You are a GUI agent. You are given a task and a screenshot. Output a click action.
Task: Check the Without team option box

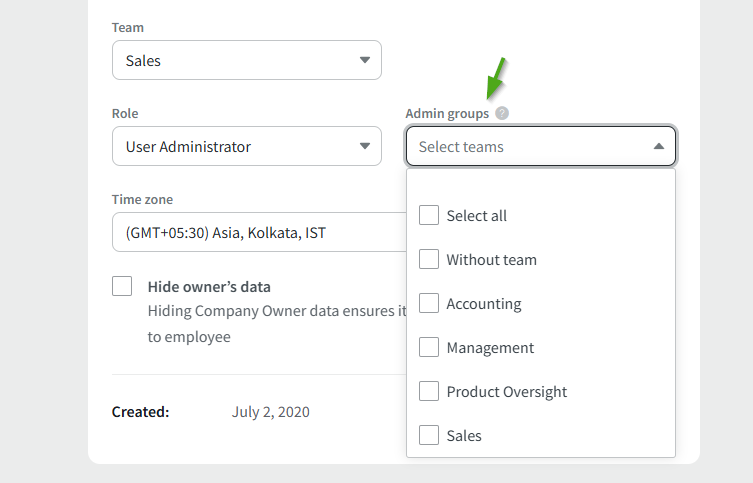pos(429,260)
